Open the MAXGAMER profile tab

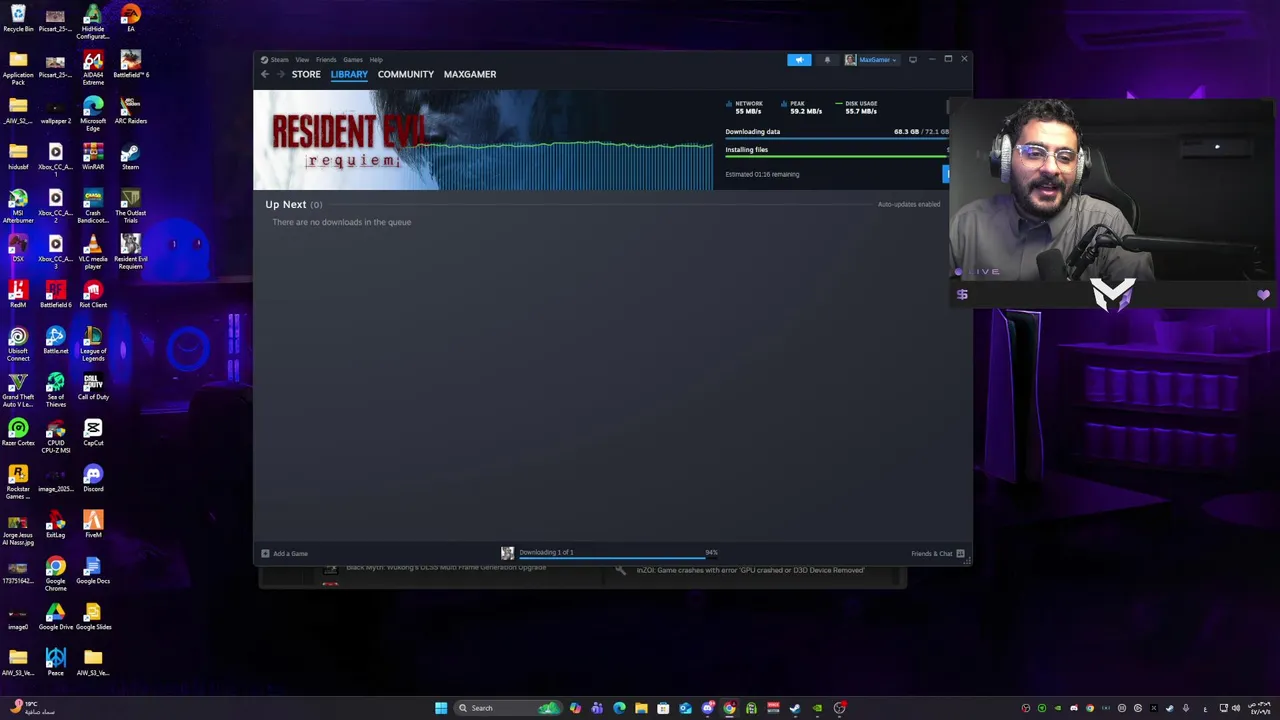[x=470, y=74]
